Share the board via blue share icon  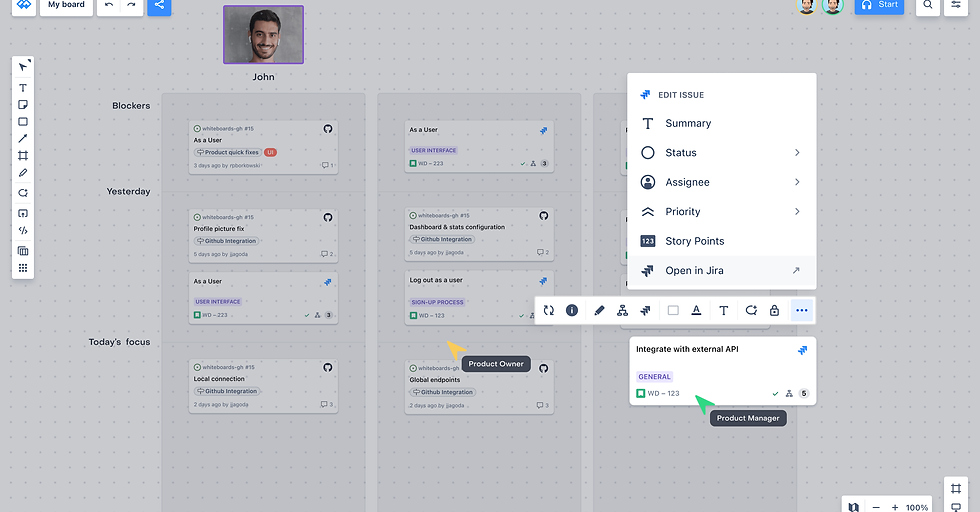click(159, 5)
